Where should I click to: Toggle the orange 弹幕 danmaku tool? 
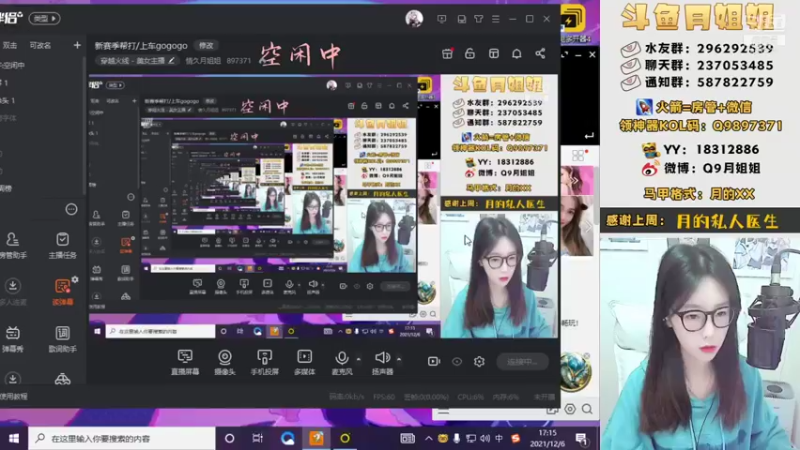click(x=62, y=292)
